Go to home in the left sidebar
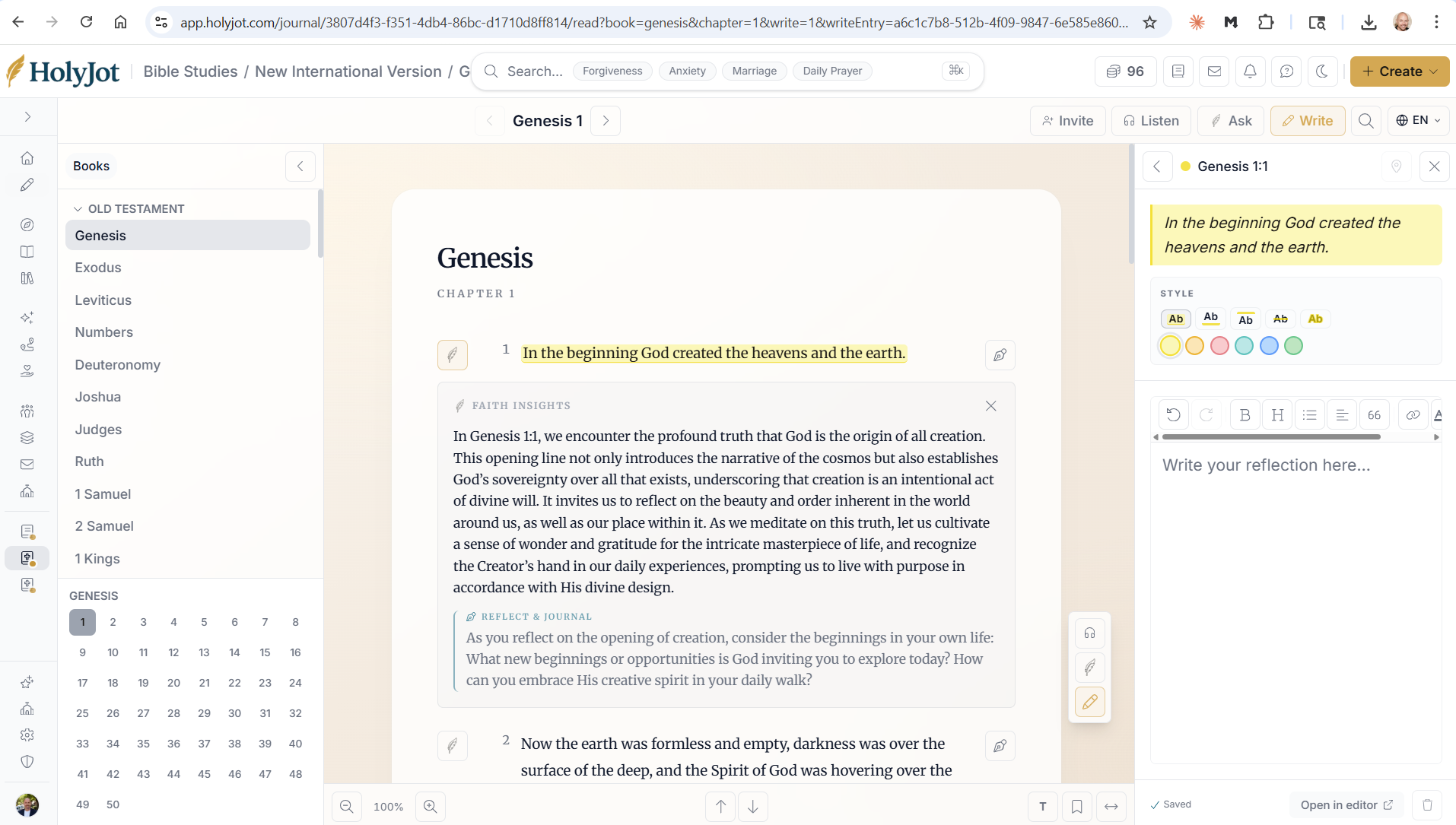The image size is (1456, 825). 27,158
